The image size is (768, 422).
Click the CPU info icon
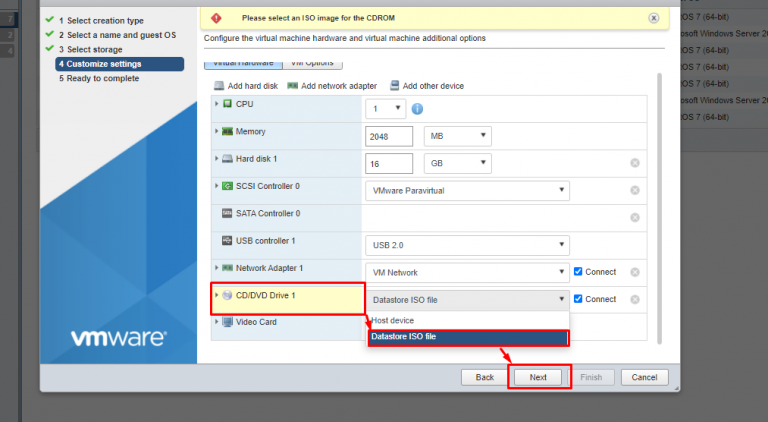coord(417,109)
